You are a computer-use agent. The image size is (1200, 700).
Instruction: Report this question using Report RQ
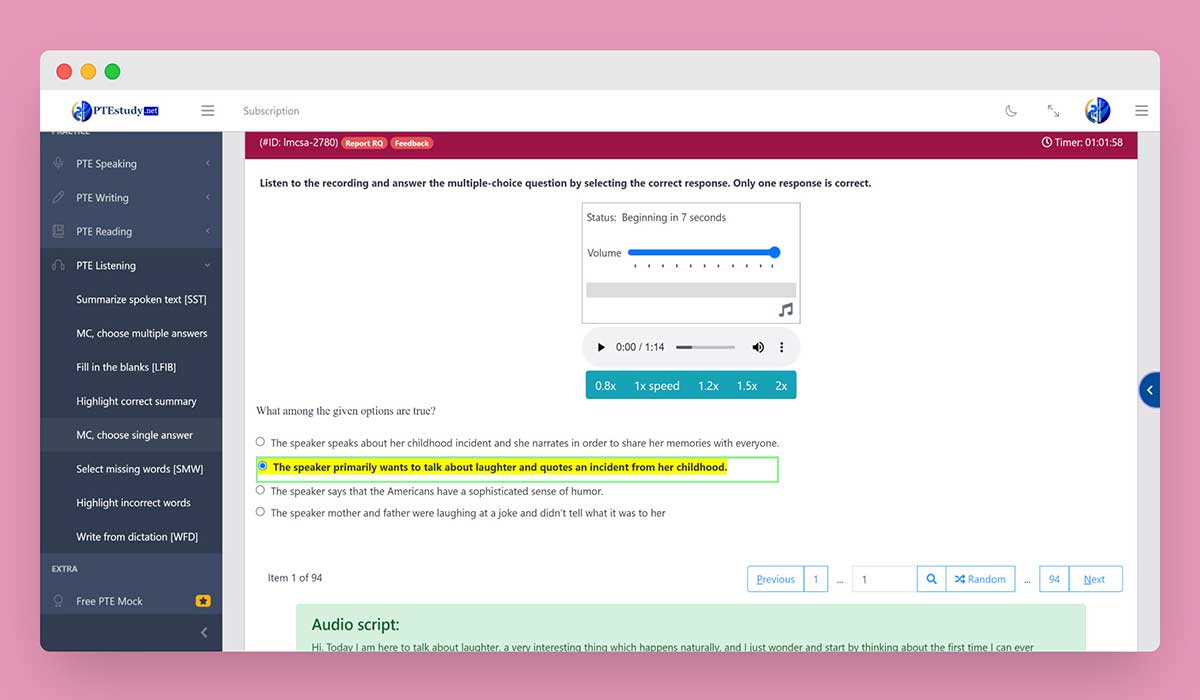point(366,143)
